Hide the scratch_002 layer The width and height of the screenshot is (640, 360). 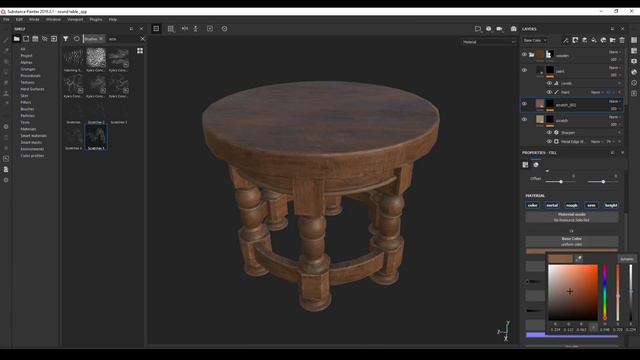pos(524,104)
